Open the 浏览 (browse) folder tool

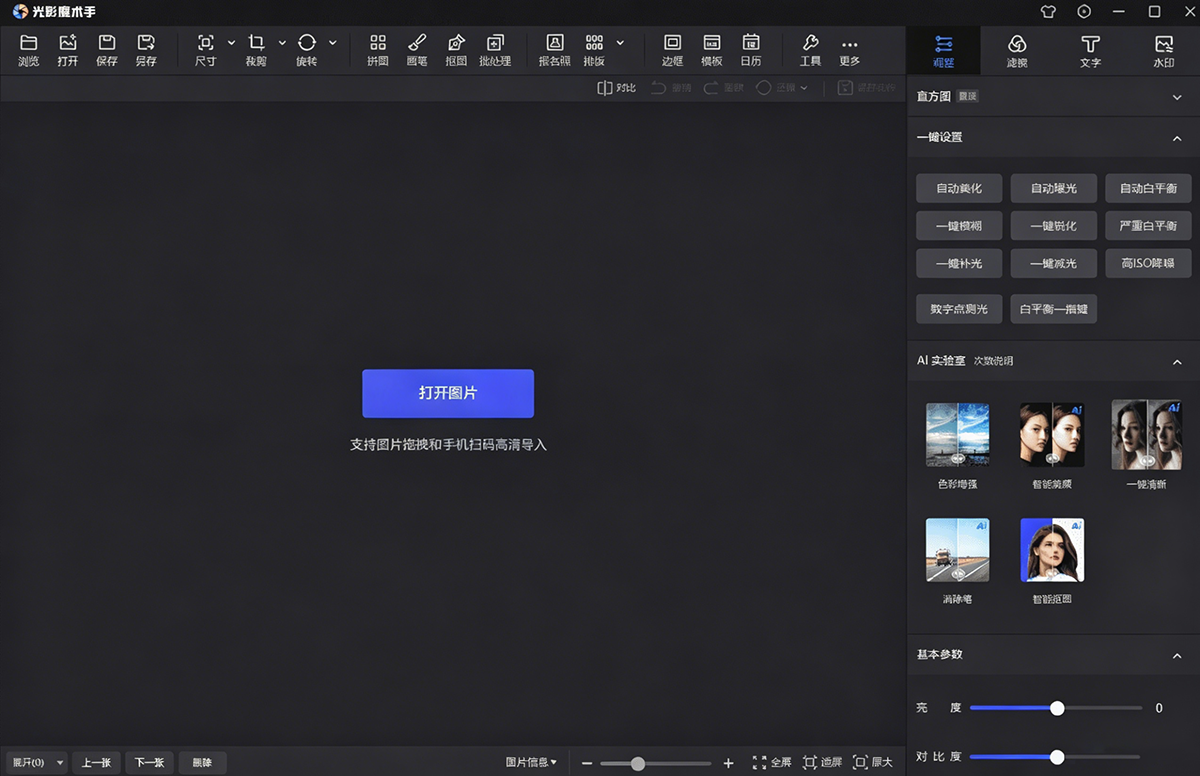pos(28,50)
